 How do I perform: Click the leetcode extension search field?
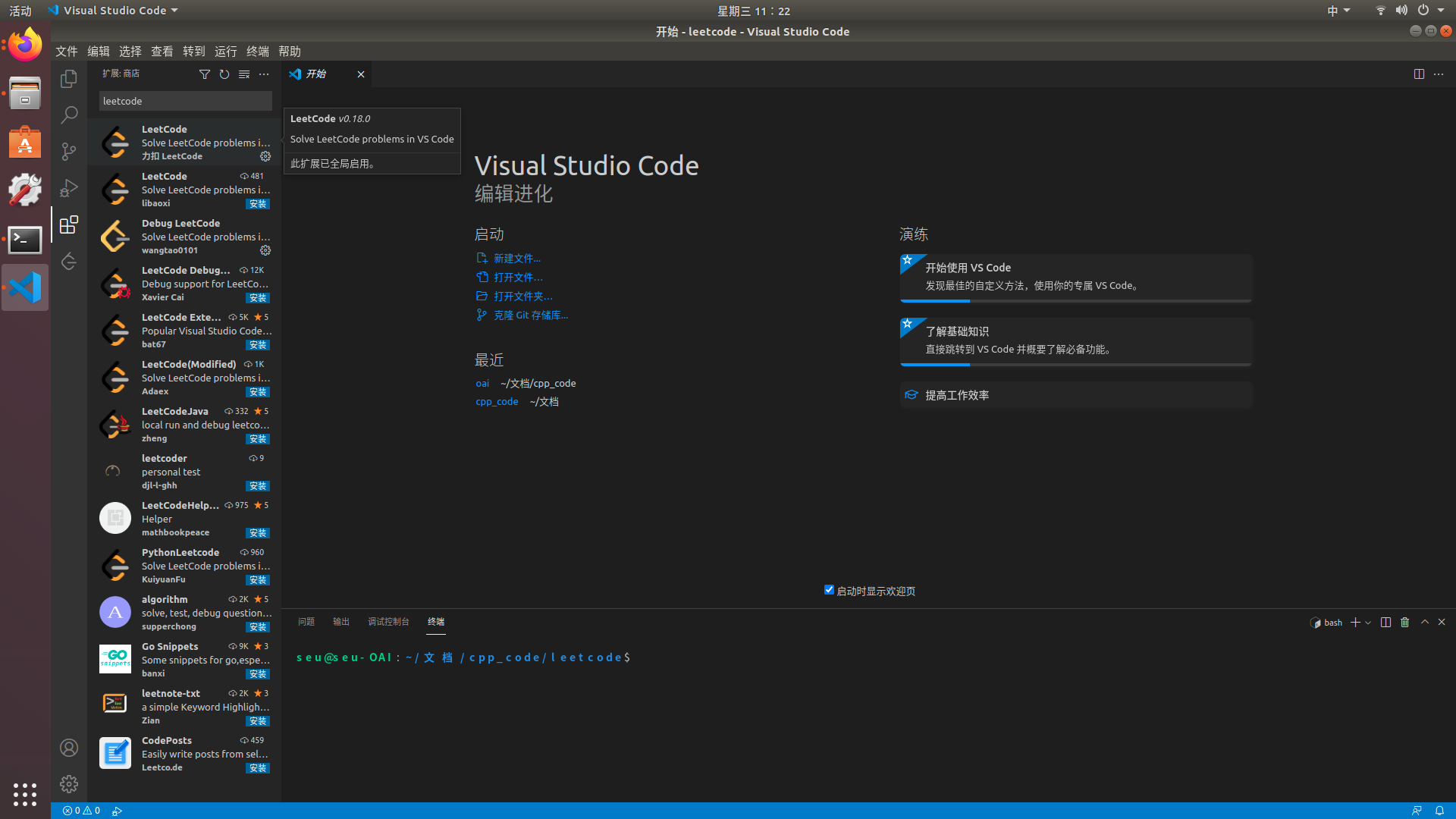click(x=185, y=101)
